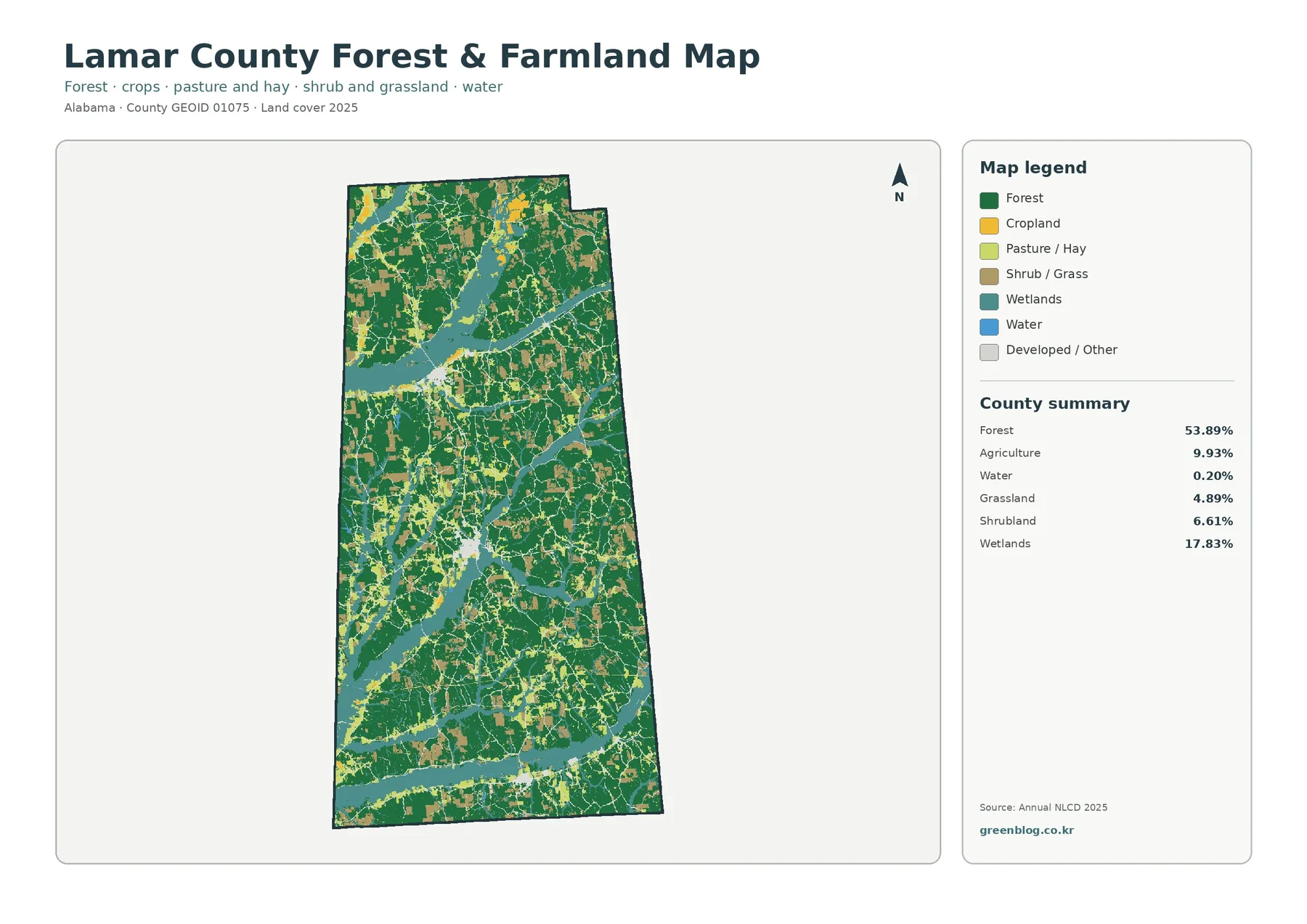This screenshot has width=1307, height=924.
Task: Click the Developed / Other legend label
Action: (1061, 350)
